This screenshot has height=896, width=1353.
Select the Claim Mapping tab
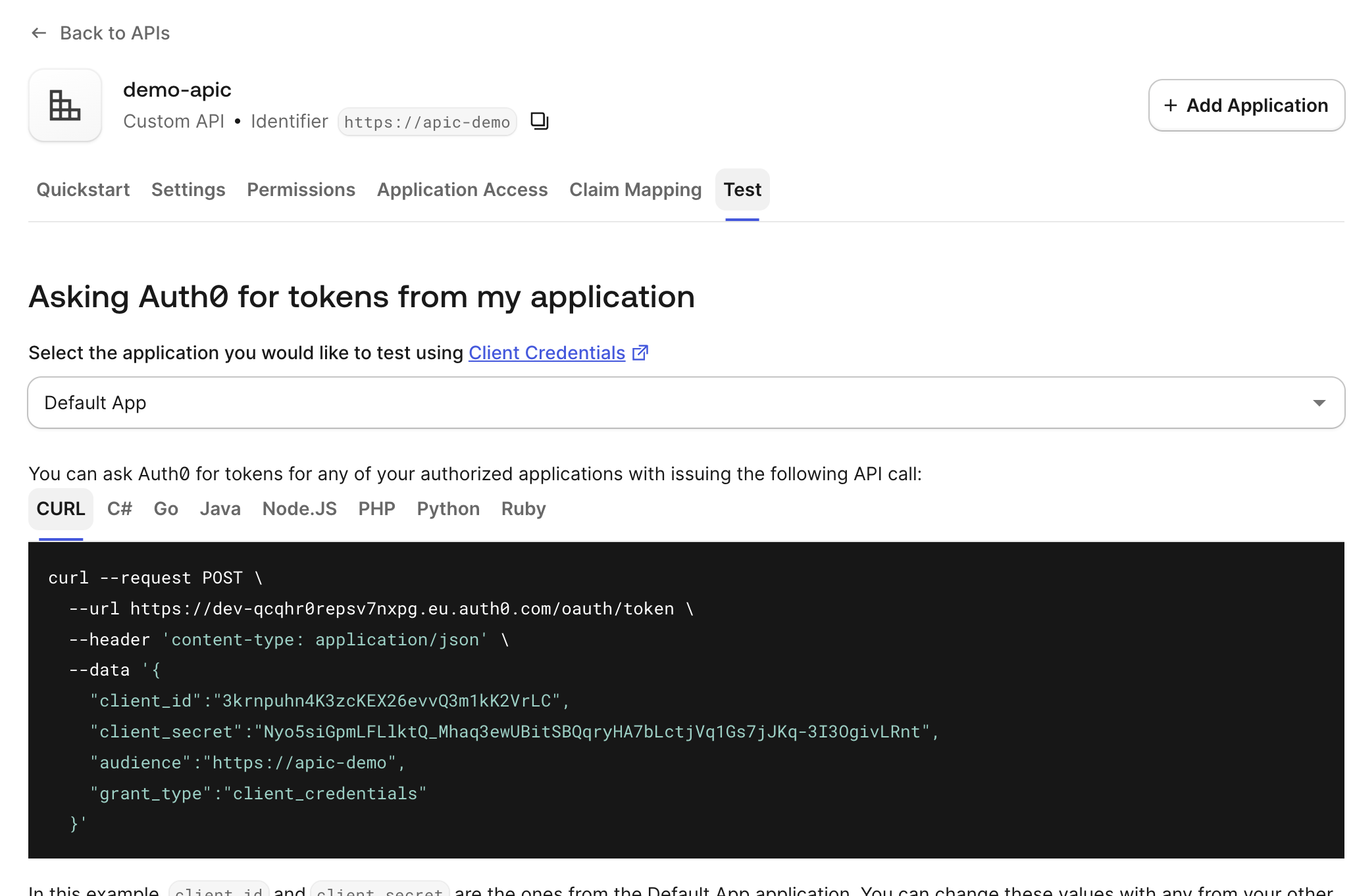click(635, 189)
